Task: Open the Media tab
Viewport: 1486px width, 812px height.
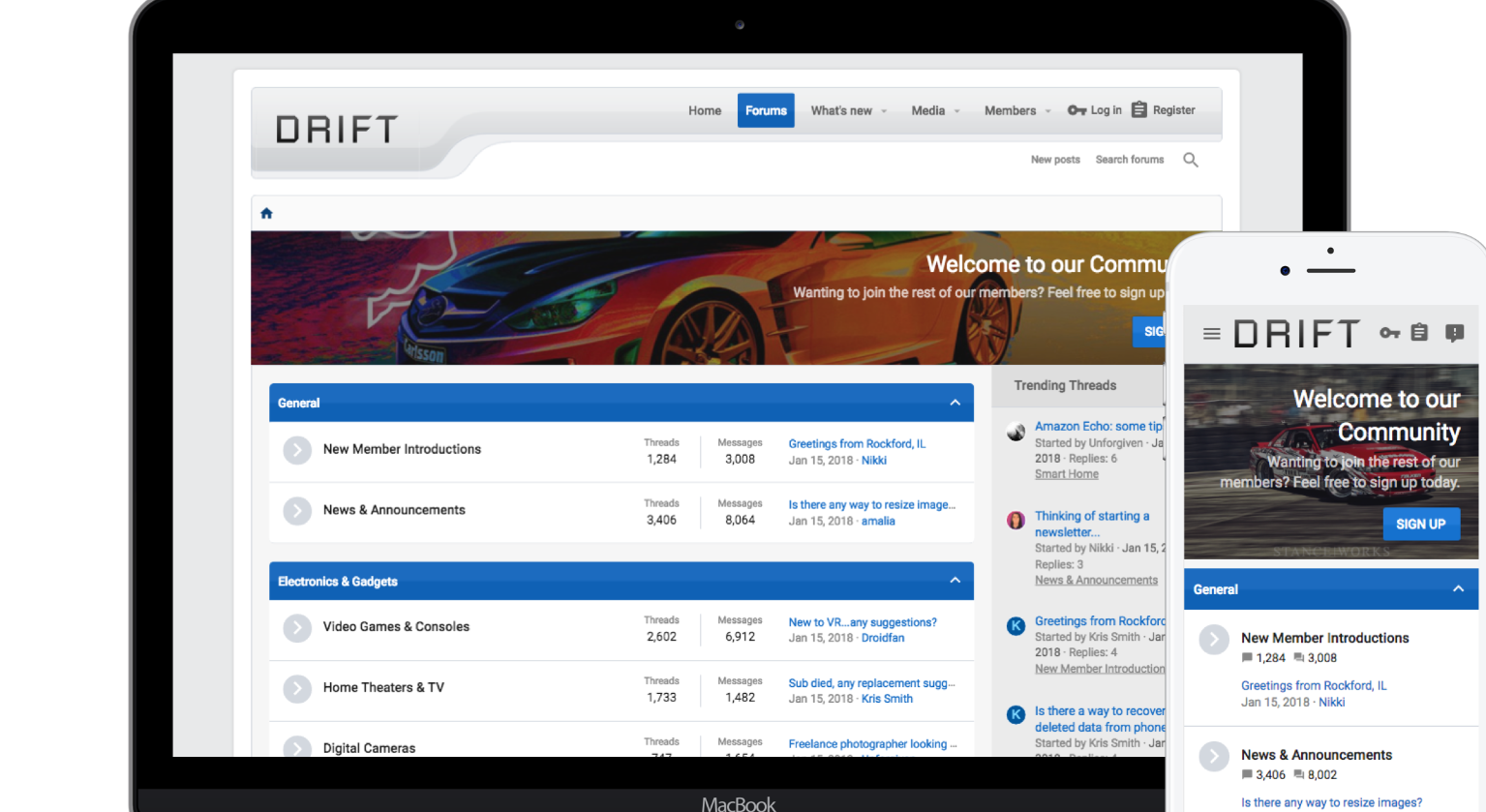Action: tap(927, 110)
